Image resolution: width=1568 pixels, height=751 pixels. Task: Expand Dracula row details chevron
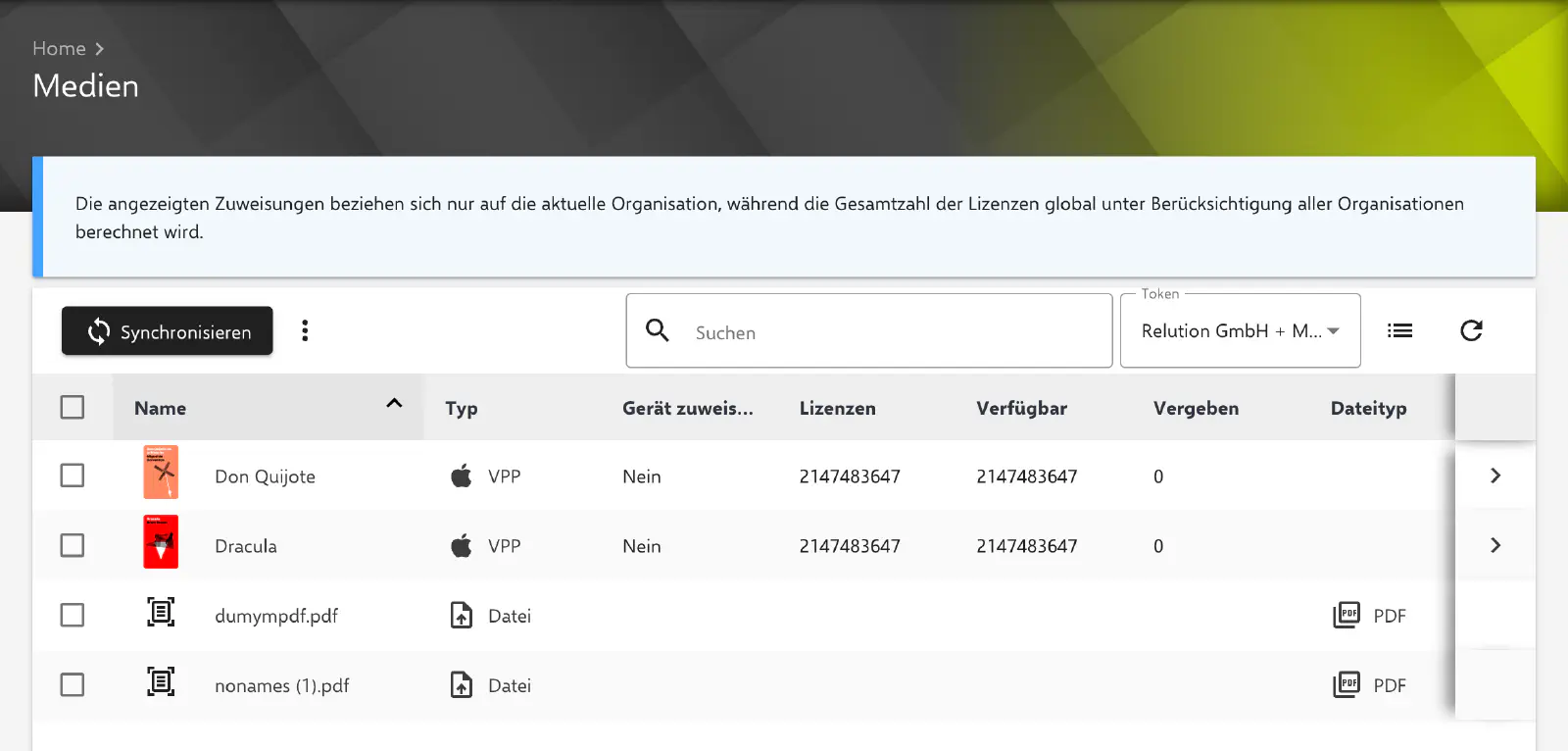pos(1495,545)
